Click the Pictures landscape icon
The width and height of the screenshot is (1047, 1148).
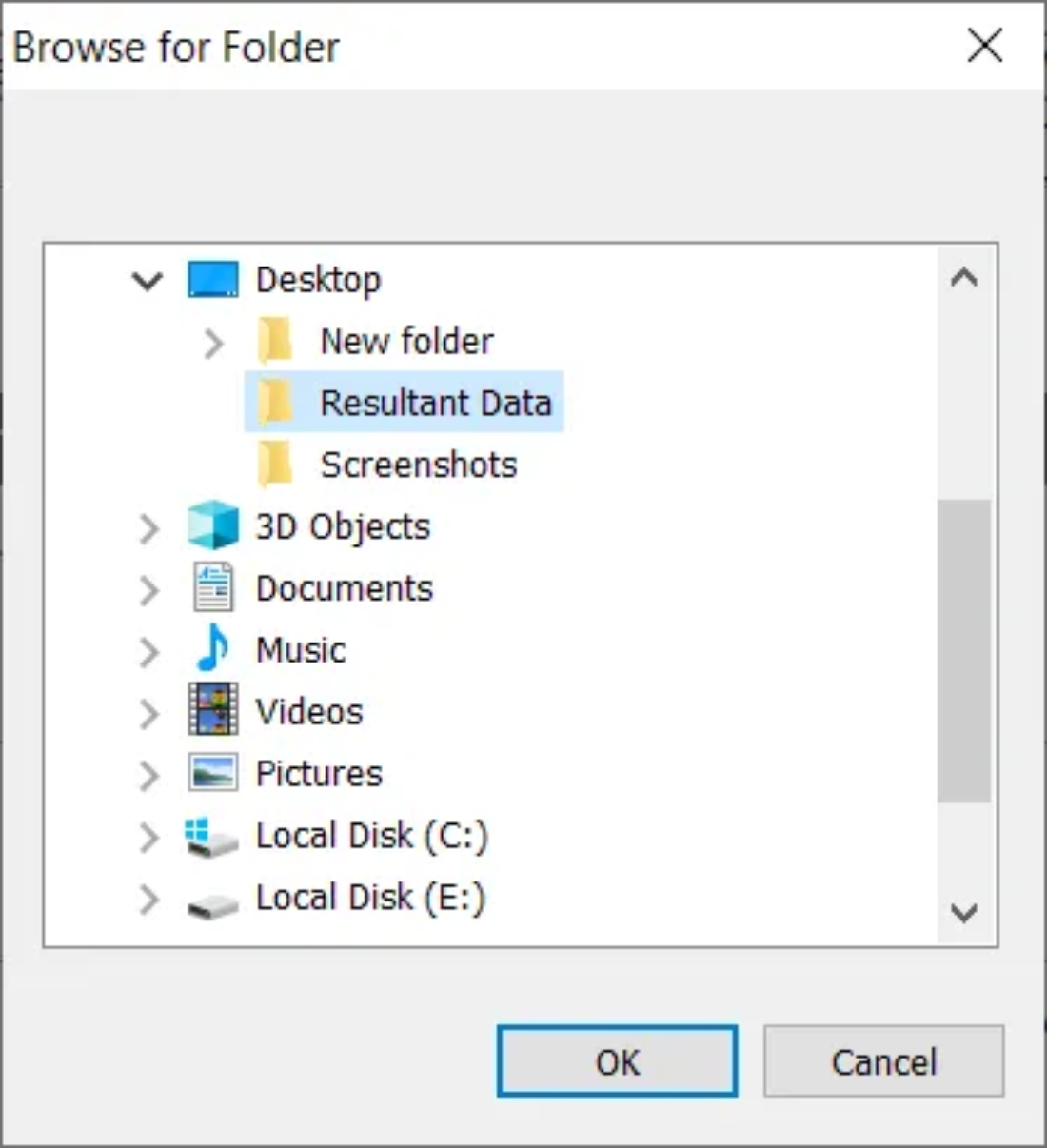click(212, 773)
